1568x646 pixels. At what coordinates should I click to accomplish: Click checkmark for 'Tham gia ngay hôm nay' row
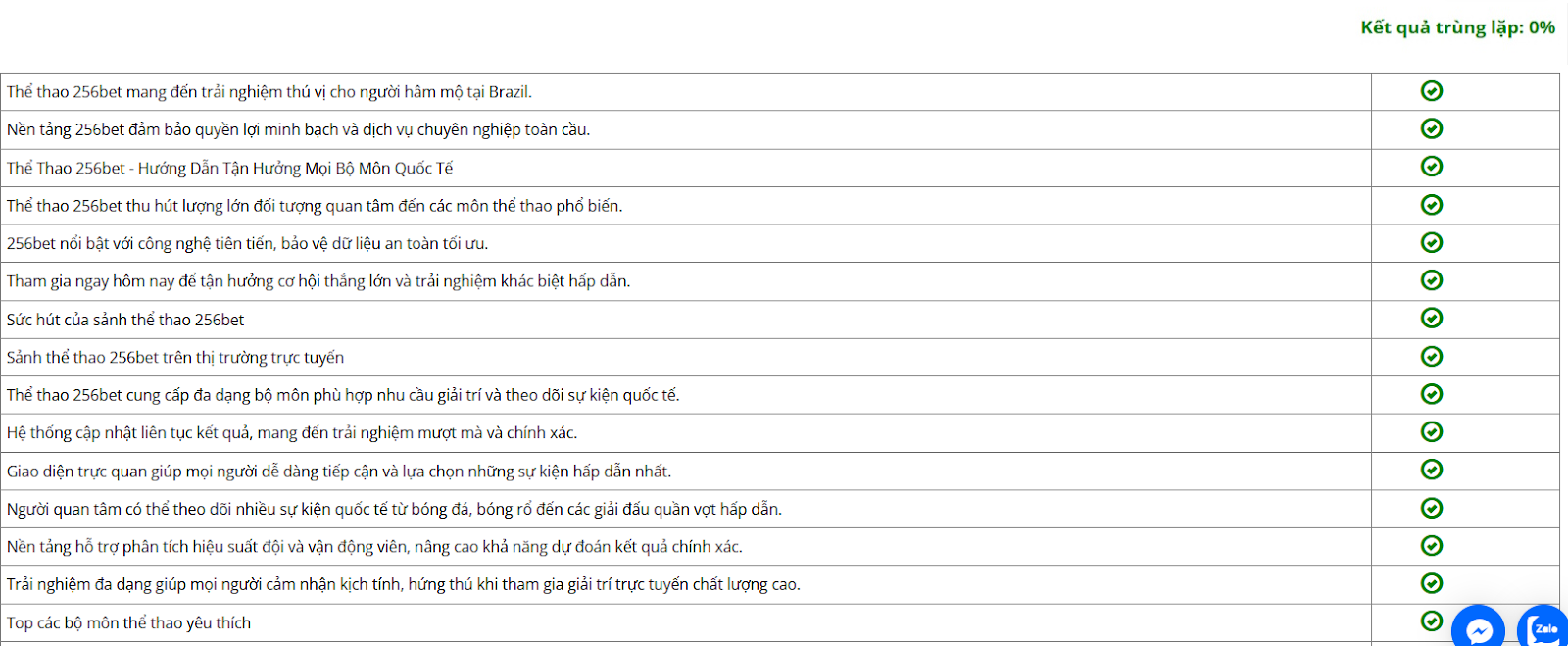[x=1432, y=280]
